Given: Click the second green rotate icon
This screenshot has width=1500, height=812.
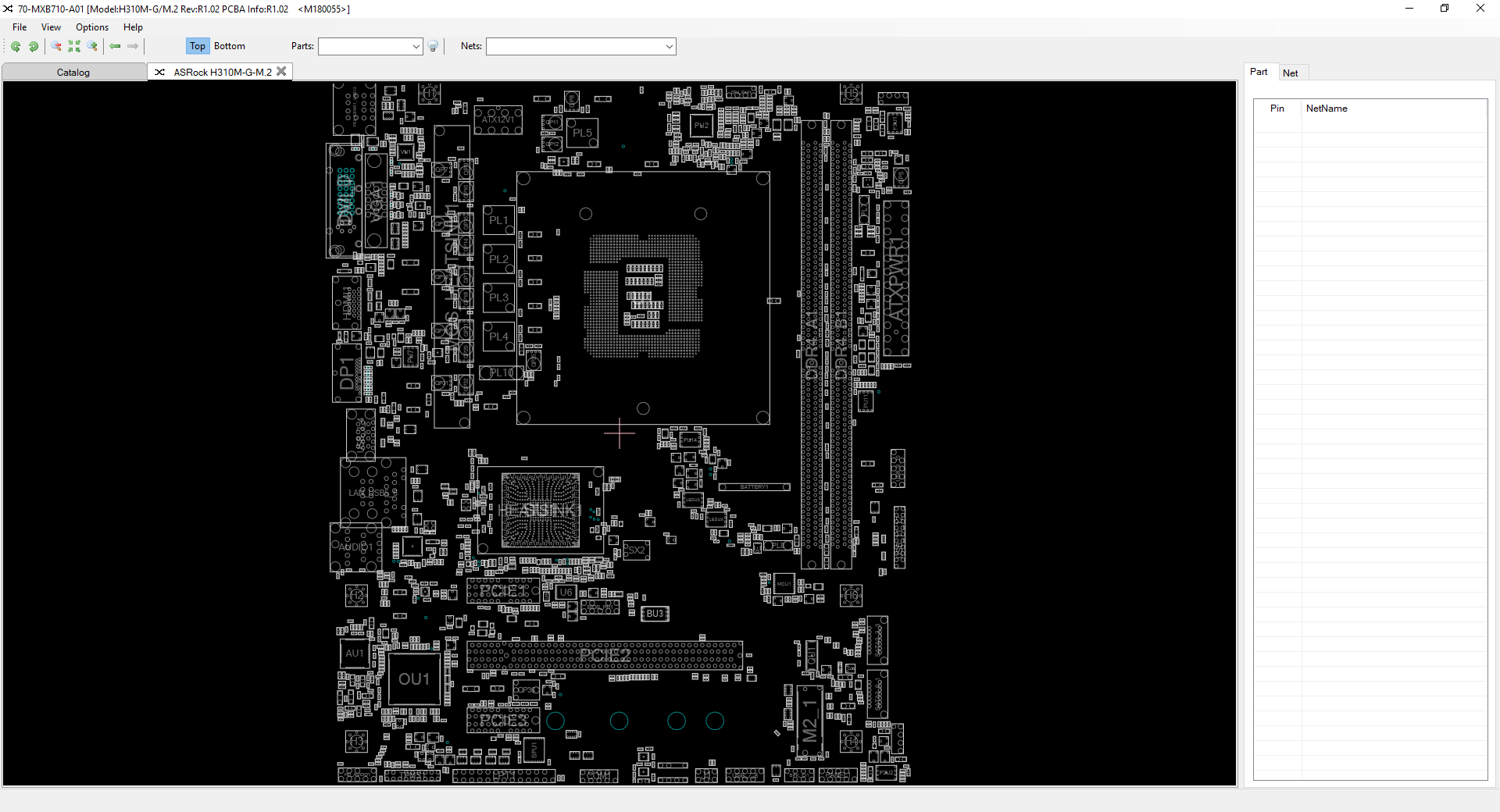Looking at the screenshot, I should click(x=34, y=47).
